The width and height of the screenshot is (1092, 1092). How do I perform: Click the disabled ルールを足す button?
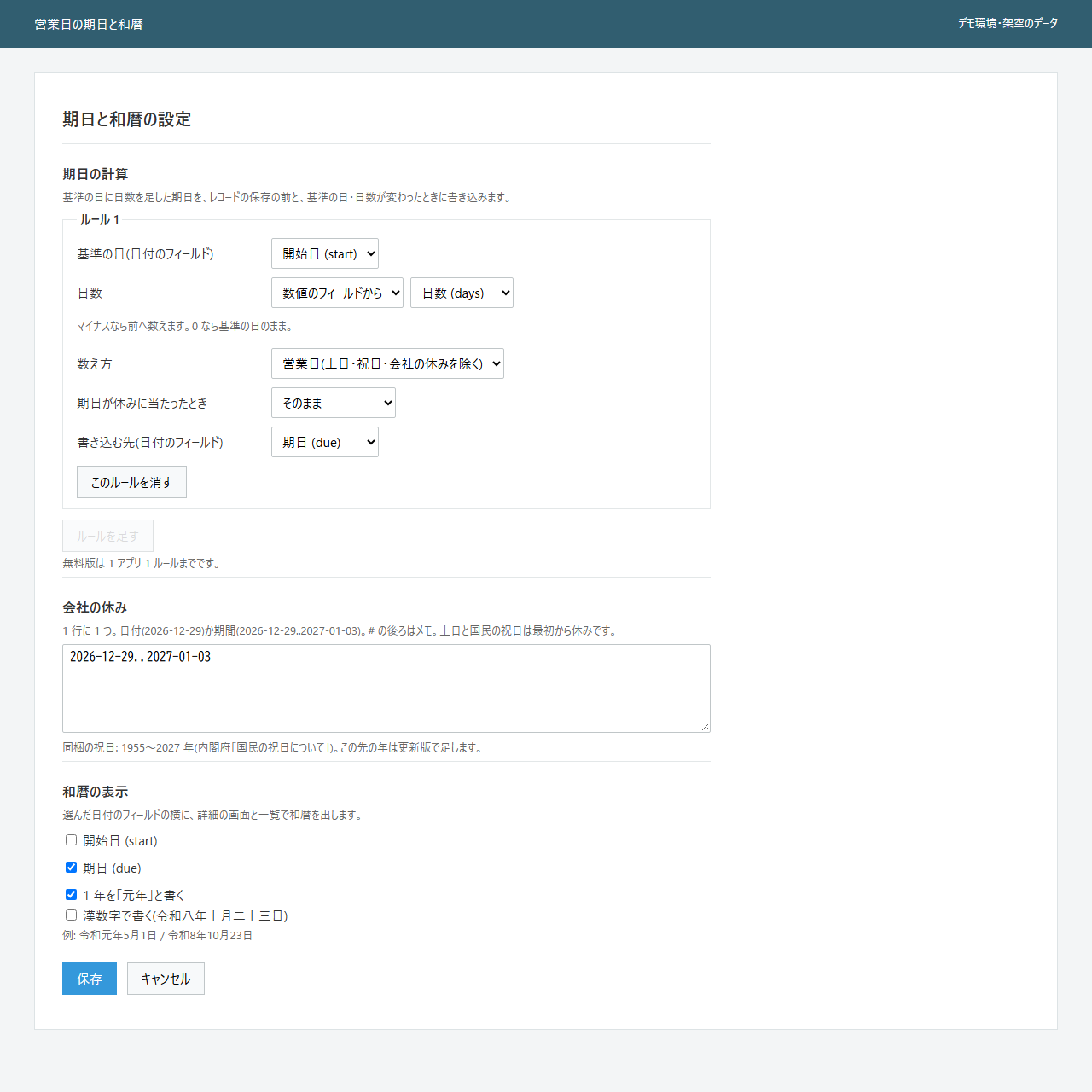point(107,536)
